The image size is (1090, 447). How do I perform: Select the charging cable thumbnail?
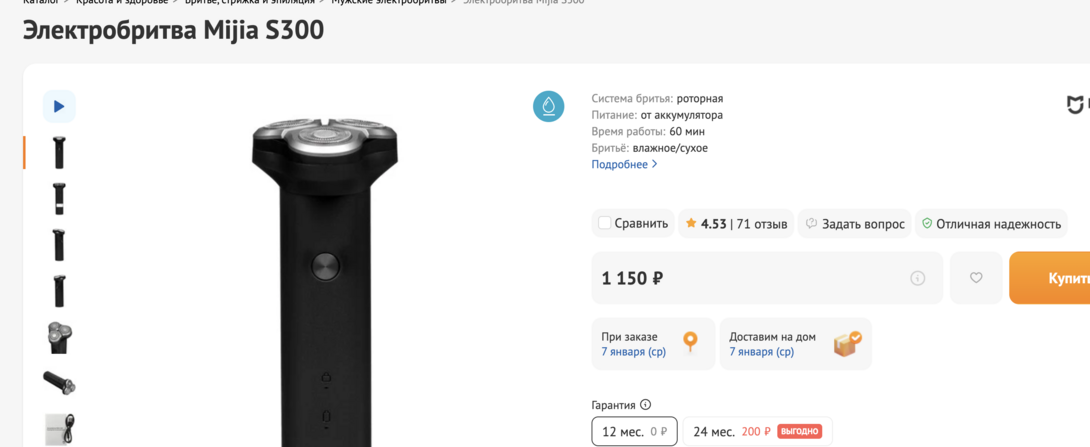click(59, 430)
